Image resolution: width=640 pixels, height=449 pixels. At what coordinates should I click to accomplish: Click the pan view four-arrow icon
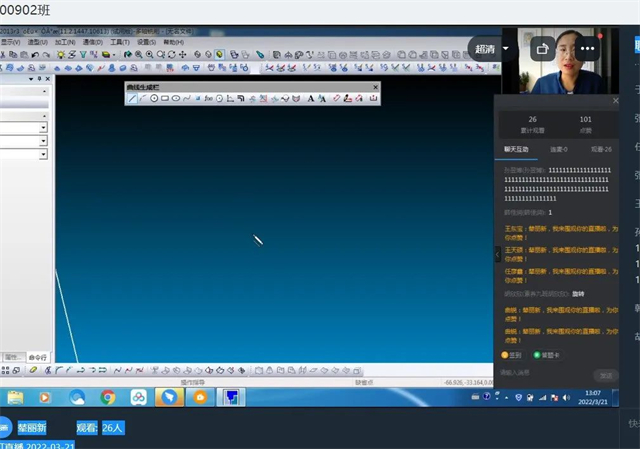tap(182, 54)
